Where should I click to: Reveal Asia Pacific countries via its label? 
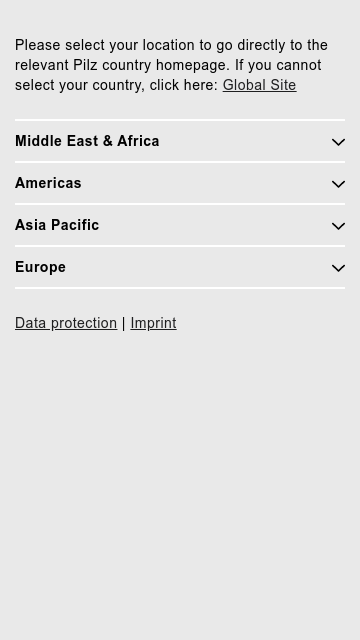click(x=57, y=225)
